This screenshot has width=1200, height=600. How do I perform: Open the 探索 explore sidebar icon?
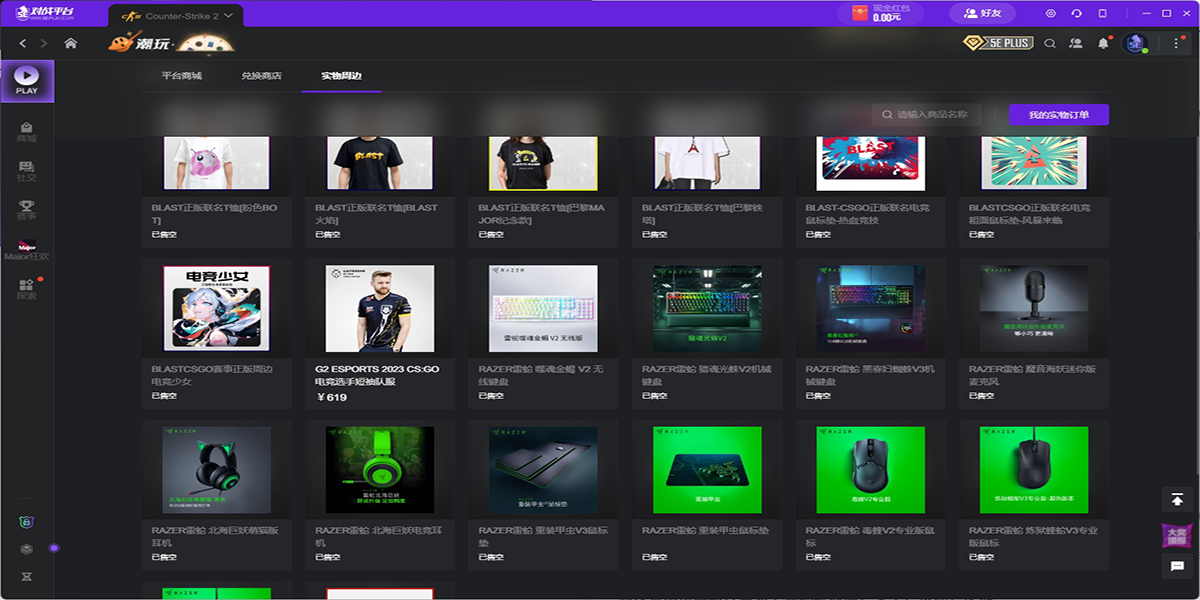[x=26, y=289]
